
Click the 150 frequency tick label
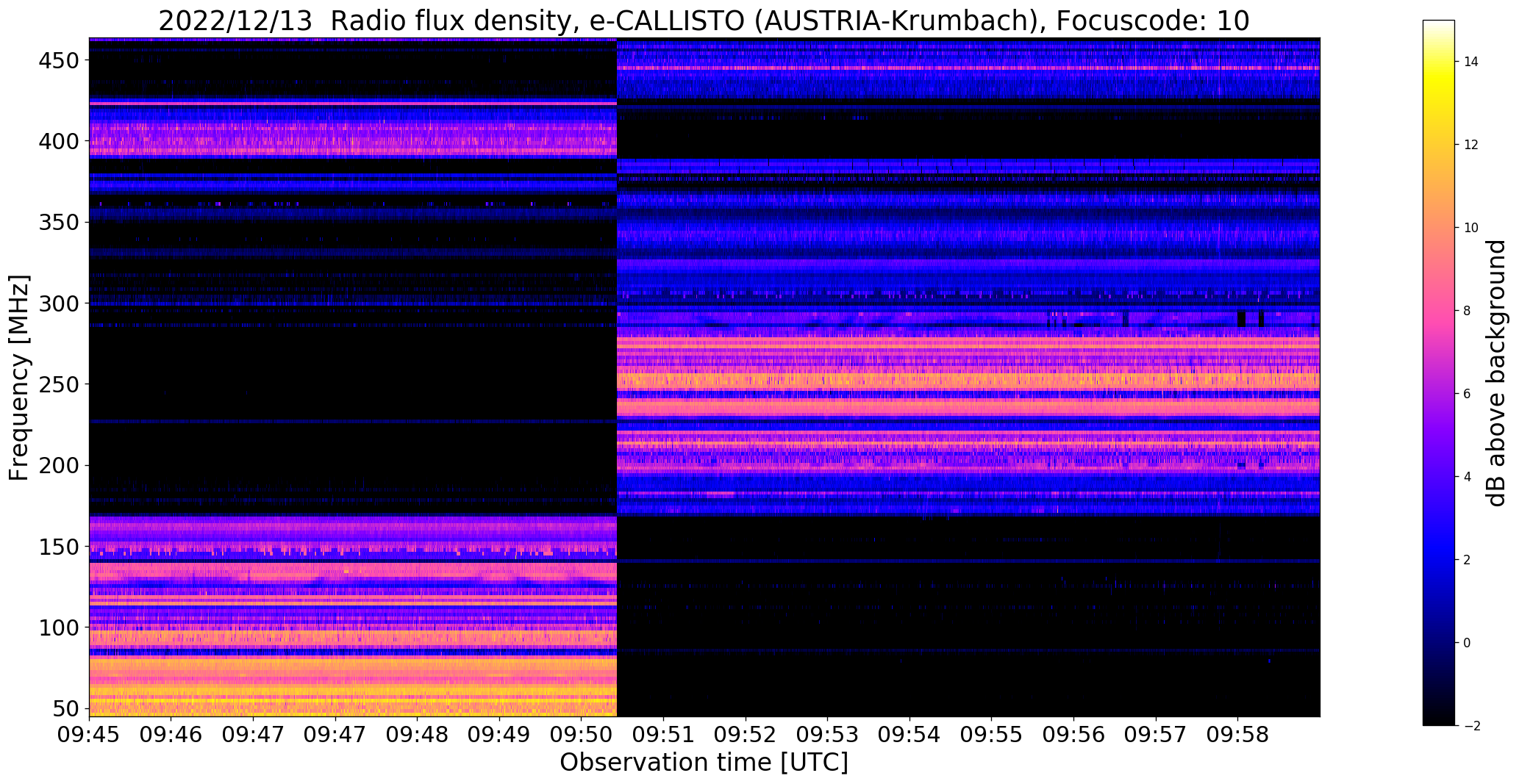click(58, 547)
